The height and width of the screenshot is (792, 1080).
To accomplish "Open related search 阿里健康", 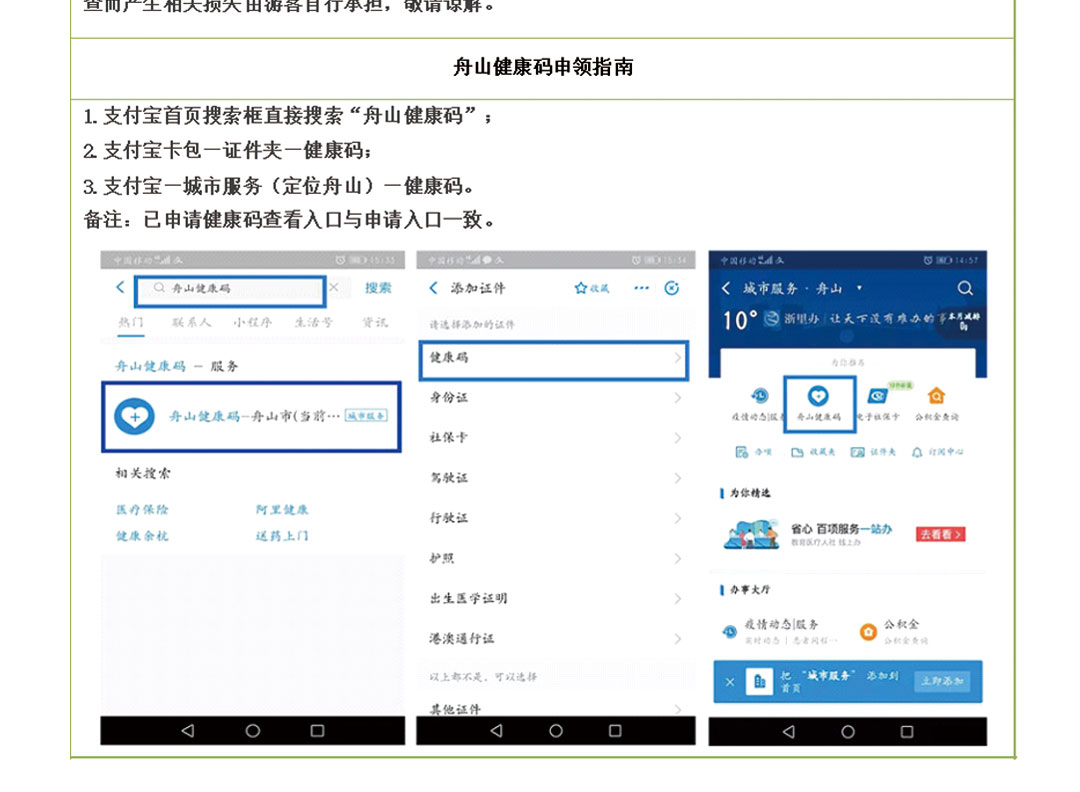I will (282, 510).
